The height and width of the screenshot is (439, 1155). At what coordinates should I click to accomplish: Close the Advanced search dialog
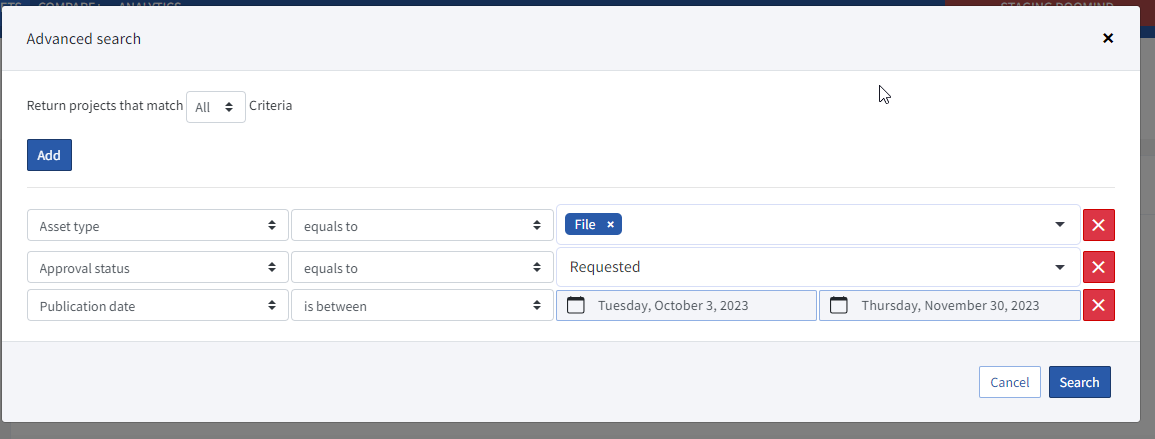pyautogui.click(x=1107, y=38)
